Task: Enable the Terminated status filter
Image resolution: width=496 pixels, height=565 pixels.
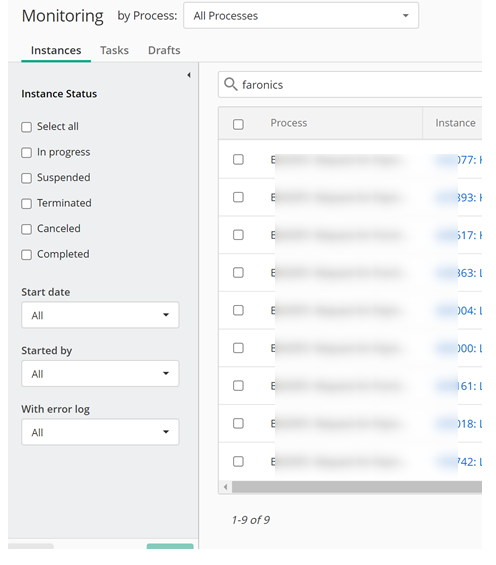Action: click(26, 204)
